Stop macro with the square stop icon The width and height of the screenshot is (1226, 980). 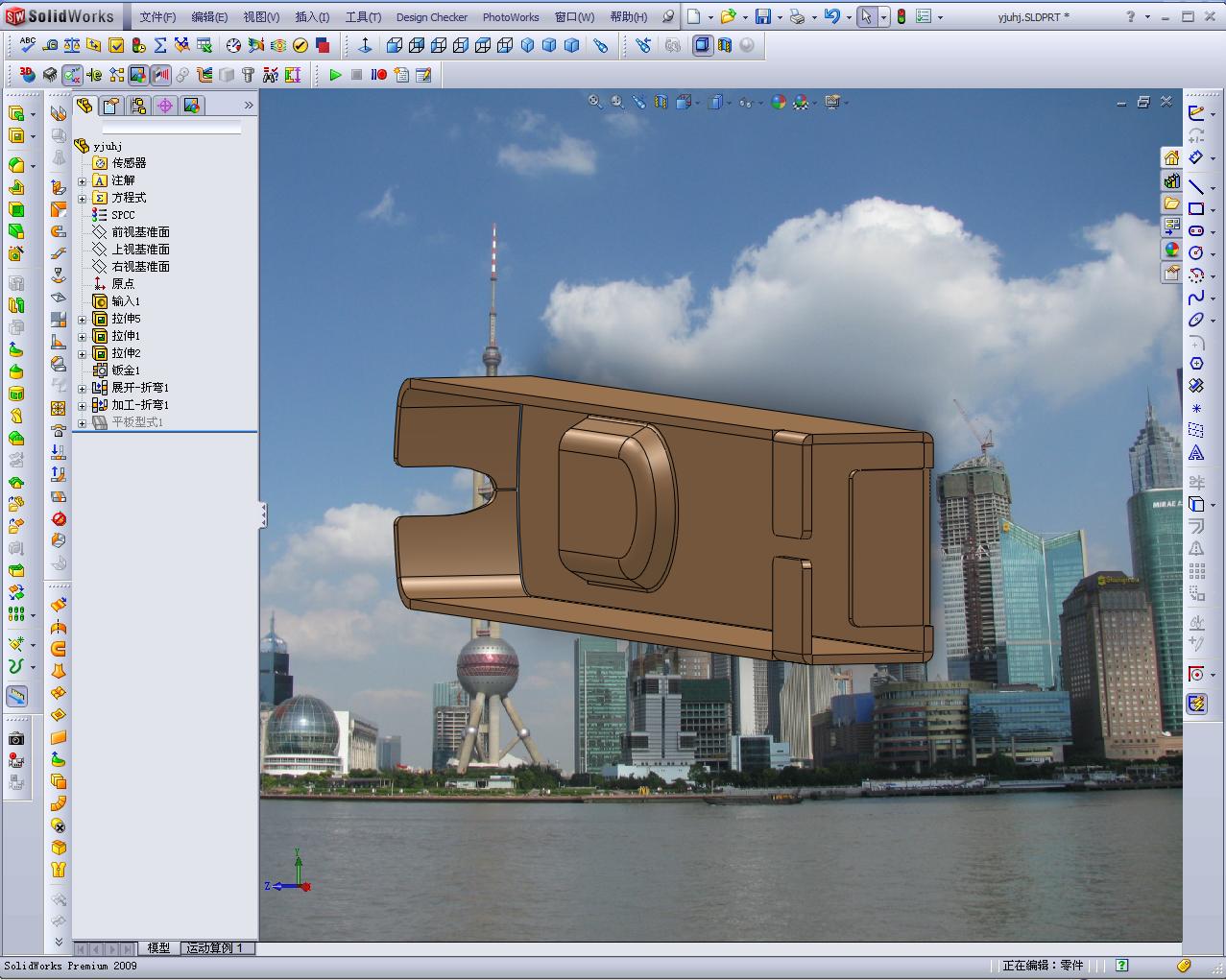click(x=356, y=75)
